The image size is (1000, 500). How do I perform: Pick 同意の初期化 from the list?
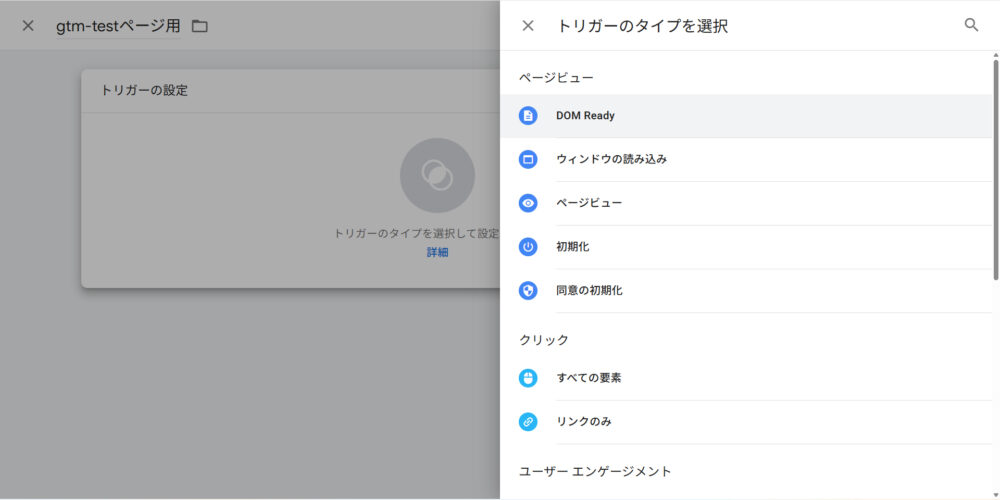pyautogui.click(x=589, y=290)
